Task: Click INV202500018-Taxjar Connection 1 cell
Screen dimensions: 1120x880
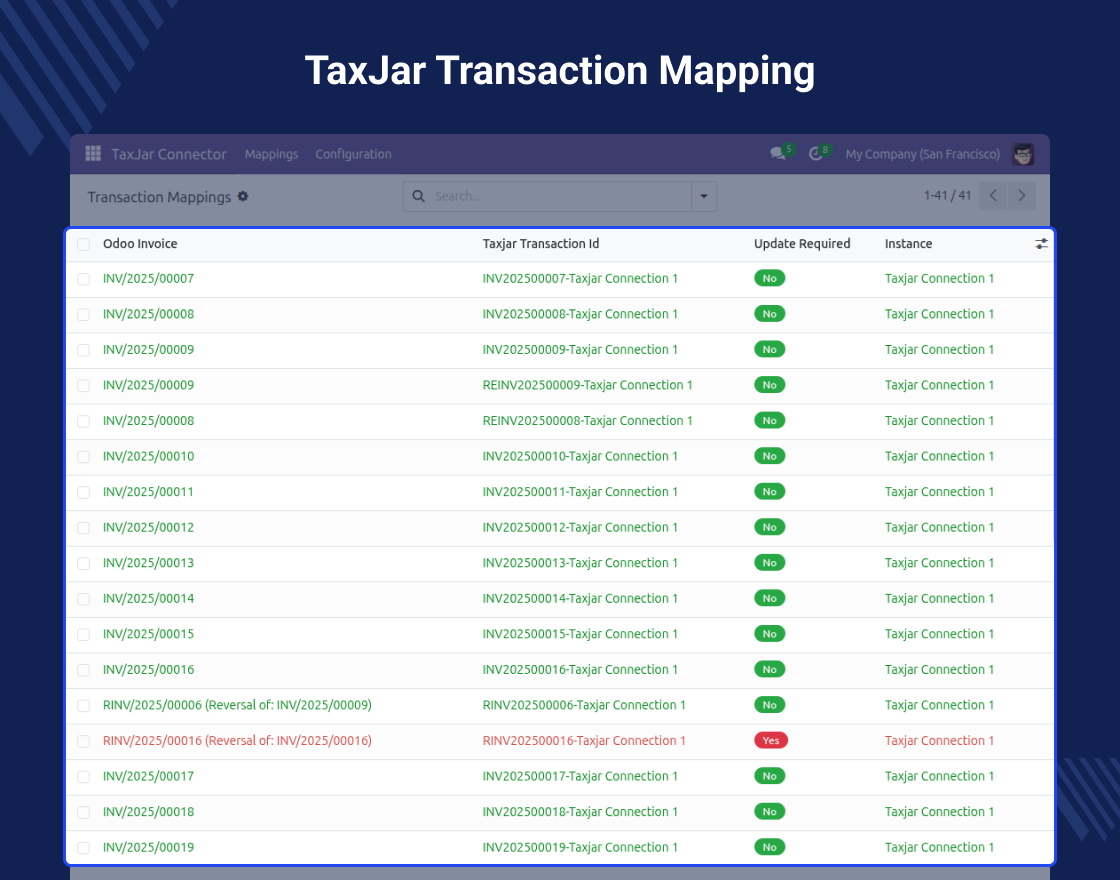Action: click(x=580, y=811)
